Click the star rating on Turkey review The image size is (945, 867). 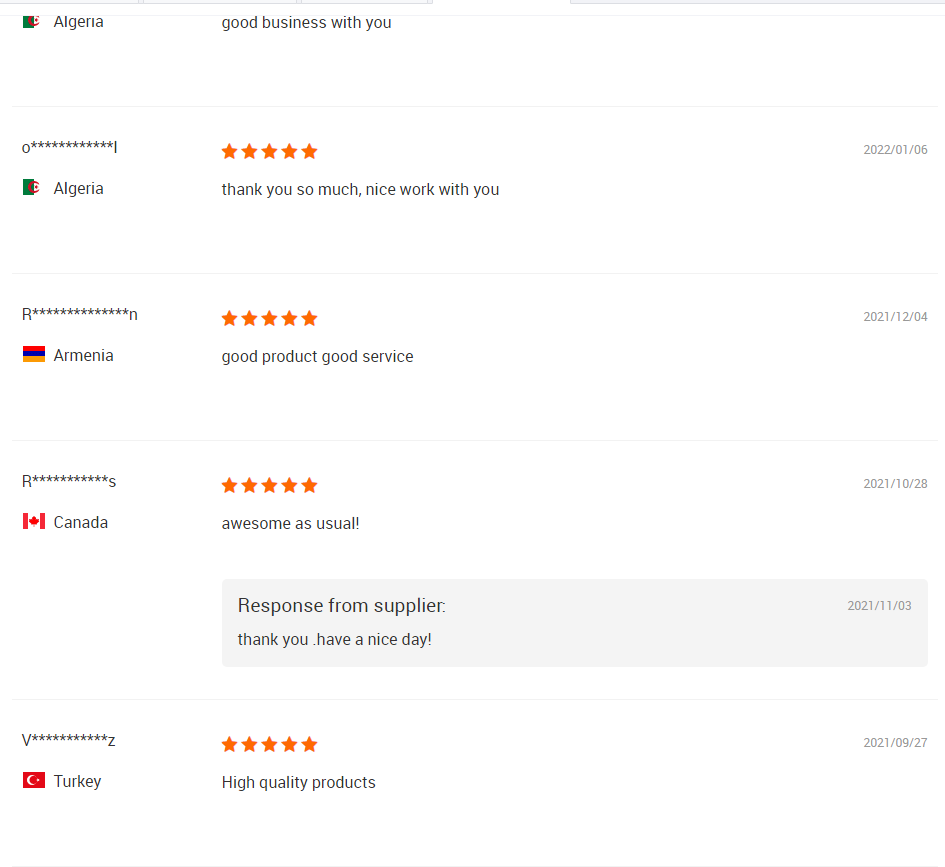coord(269,744)
